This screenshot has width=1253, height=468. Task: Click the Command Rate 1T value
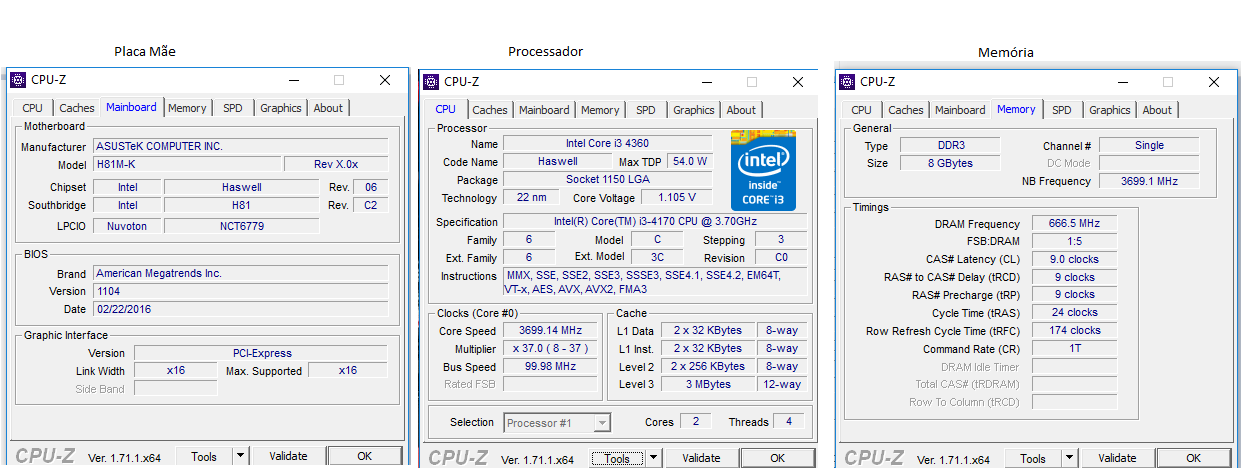click(x=1074, y=349)
